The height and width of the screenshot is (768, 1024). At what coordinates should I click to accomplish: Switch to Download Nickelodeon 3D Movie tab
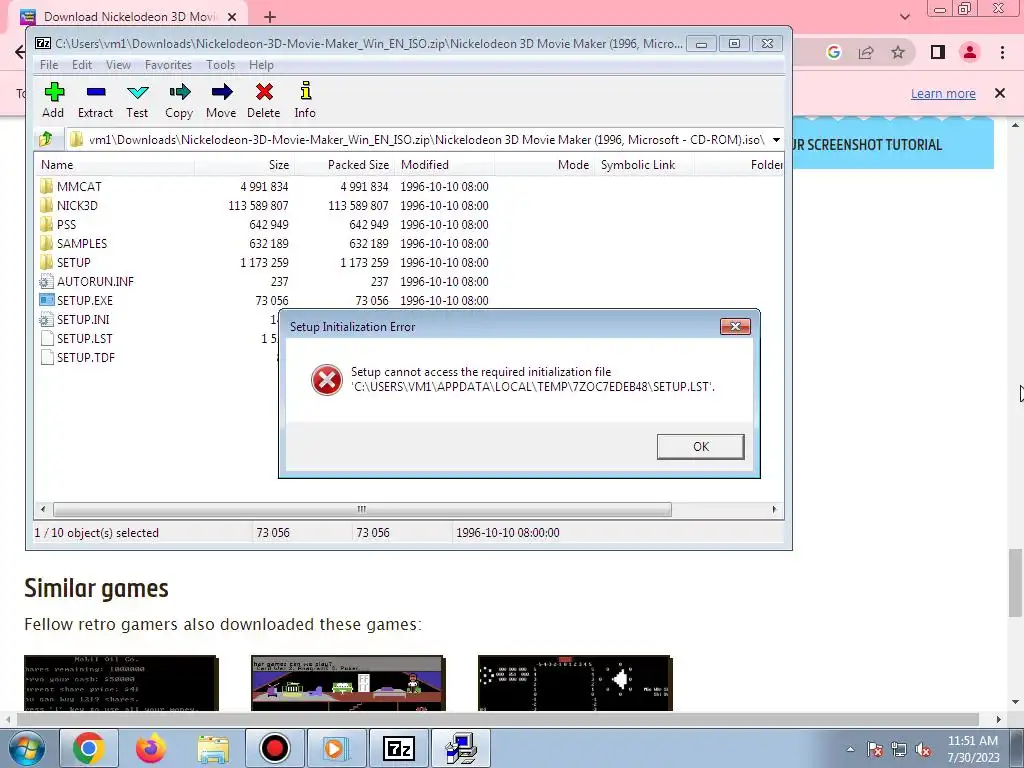130,17
